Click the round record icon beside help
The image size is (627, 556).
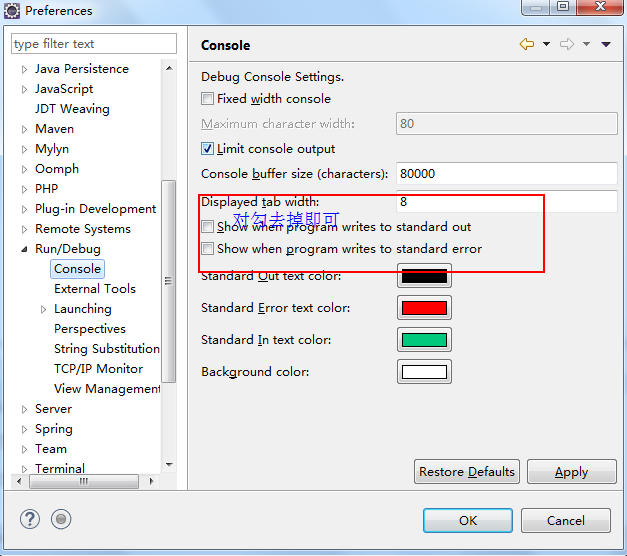tap(61, 519)
